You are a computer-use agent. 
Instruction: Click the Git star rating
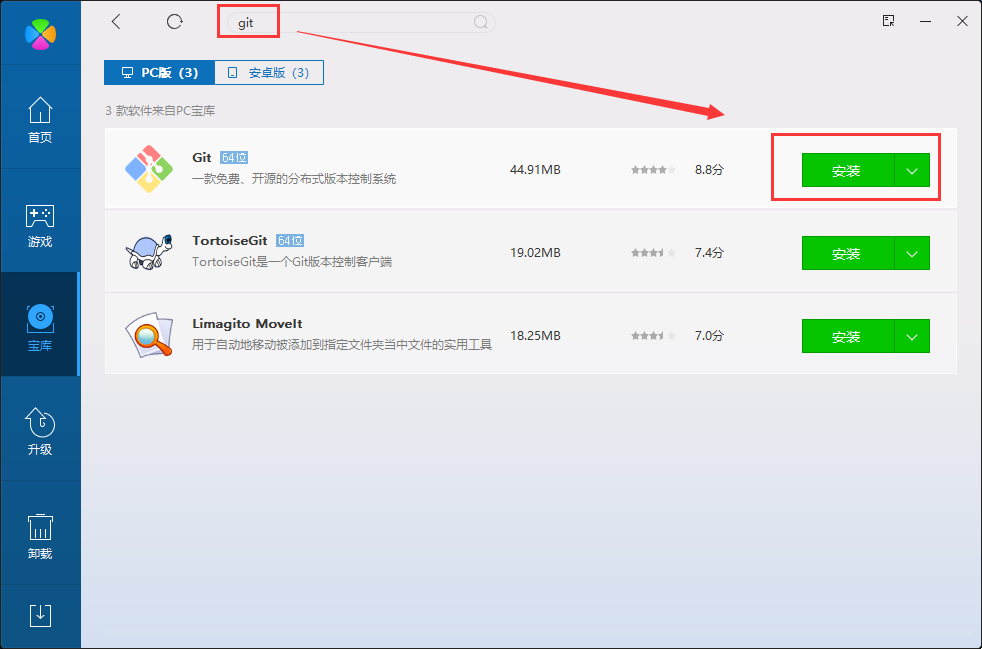tap(653, 170)
